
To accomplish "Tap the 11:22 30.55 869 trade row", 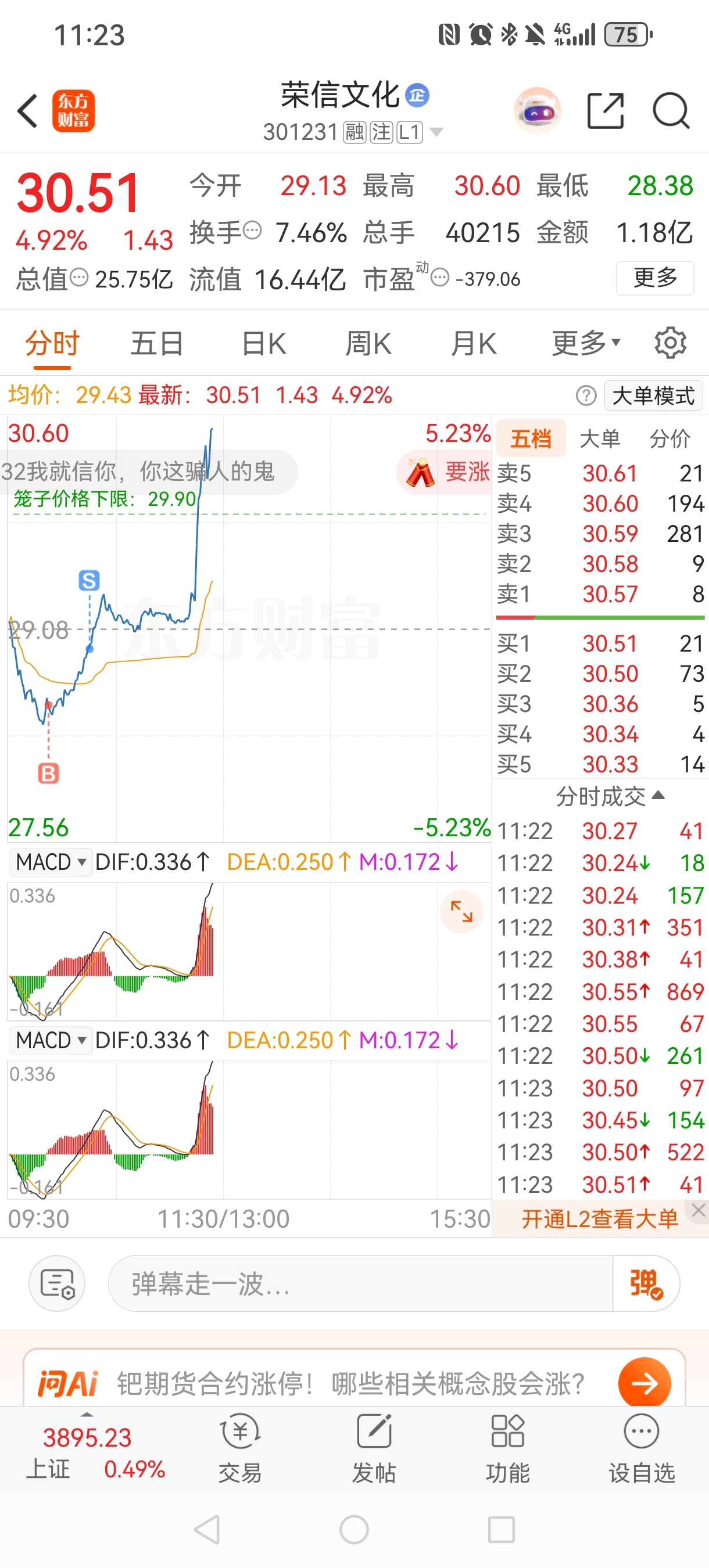I will coord(600,991).
